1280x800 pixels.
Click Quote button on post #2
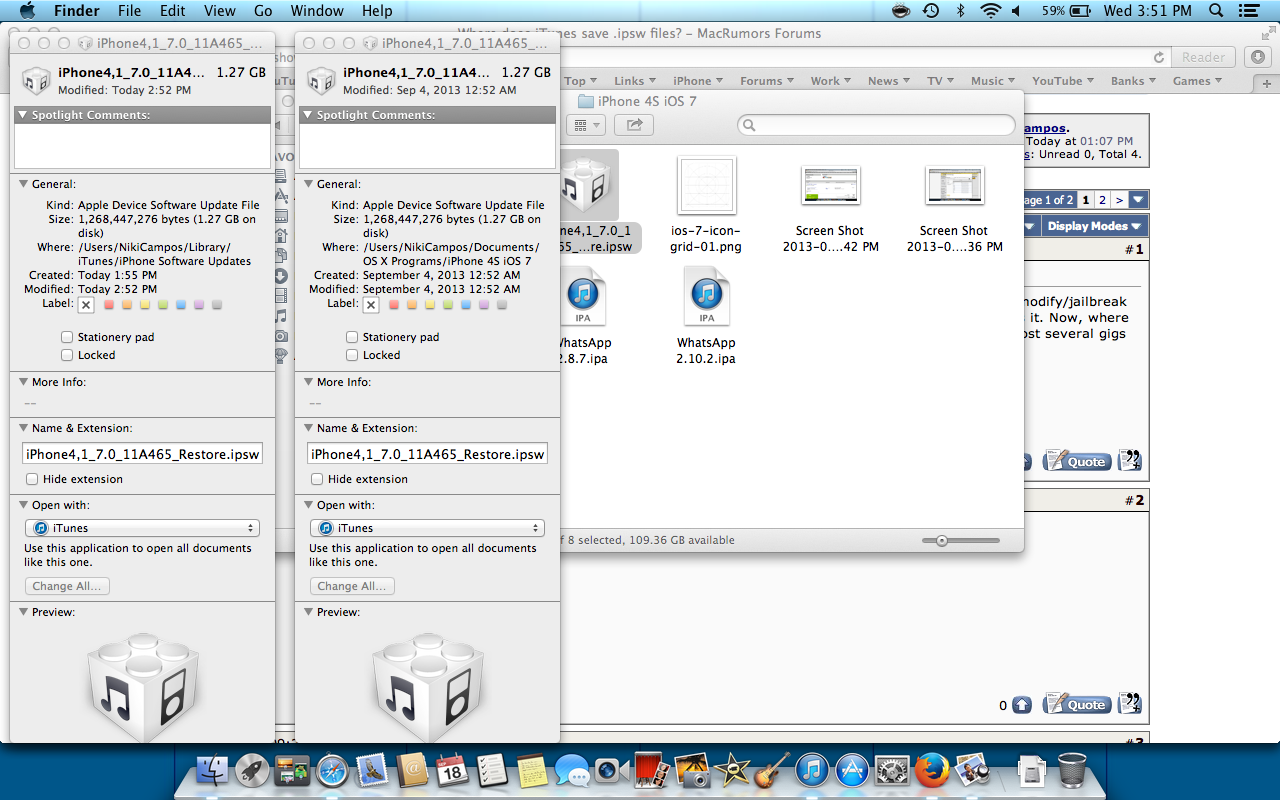(1076, 704)
